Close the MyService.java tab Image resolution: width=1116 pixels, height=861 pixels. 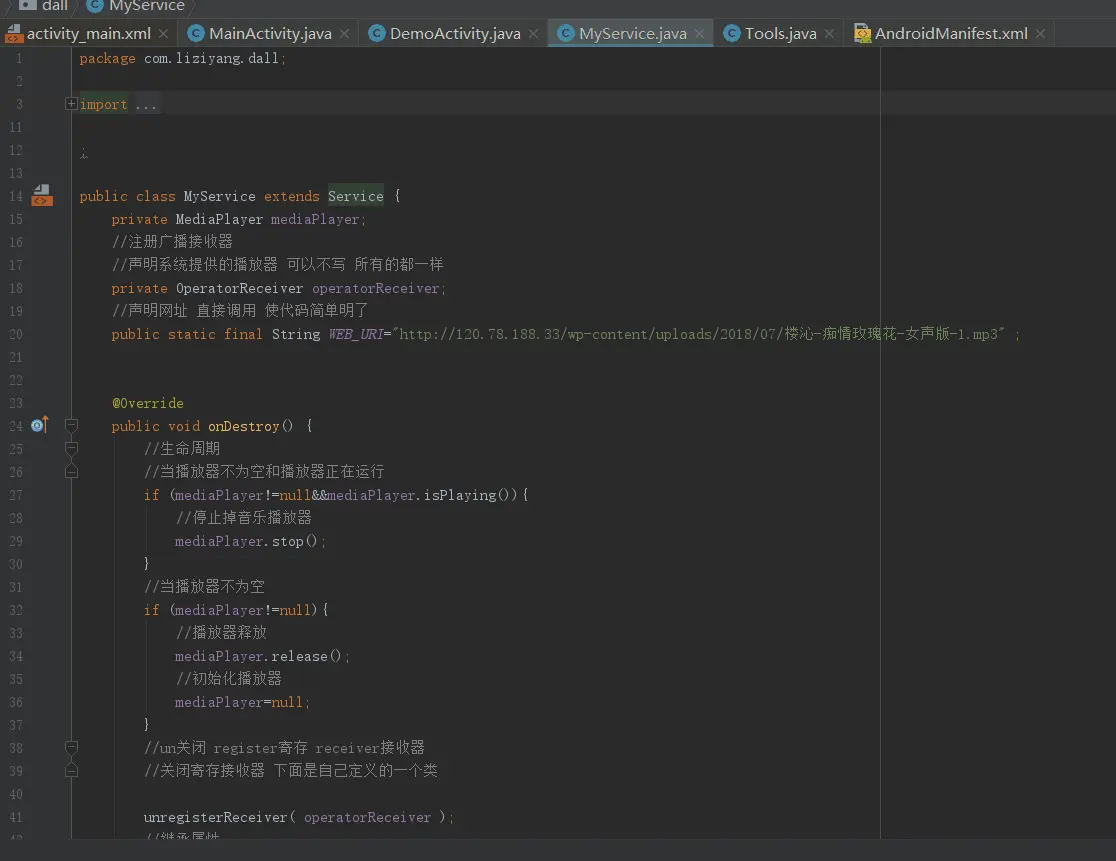pyautogui.click(x=700, y=33)
